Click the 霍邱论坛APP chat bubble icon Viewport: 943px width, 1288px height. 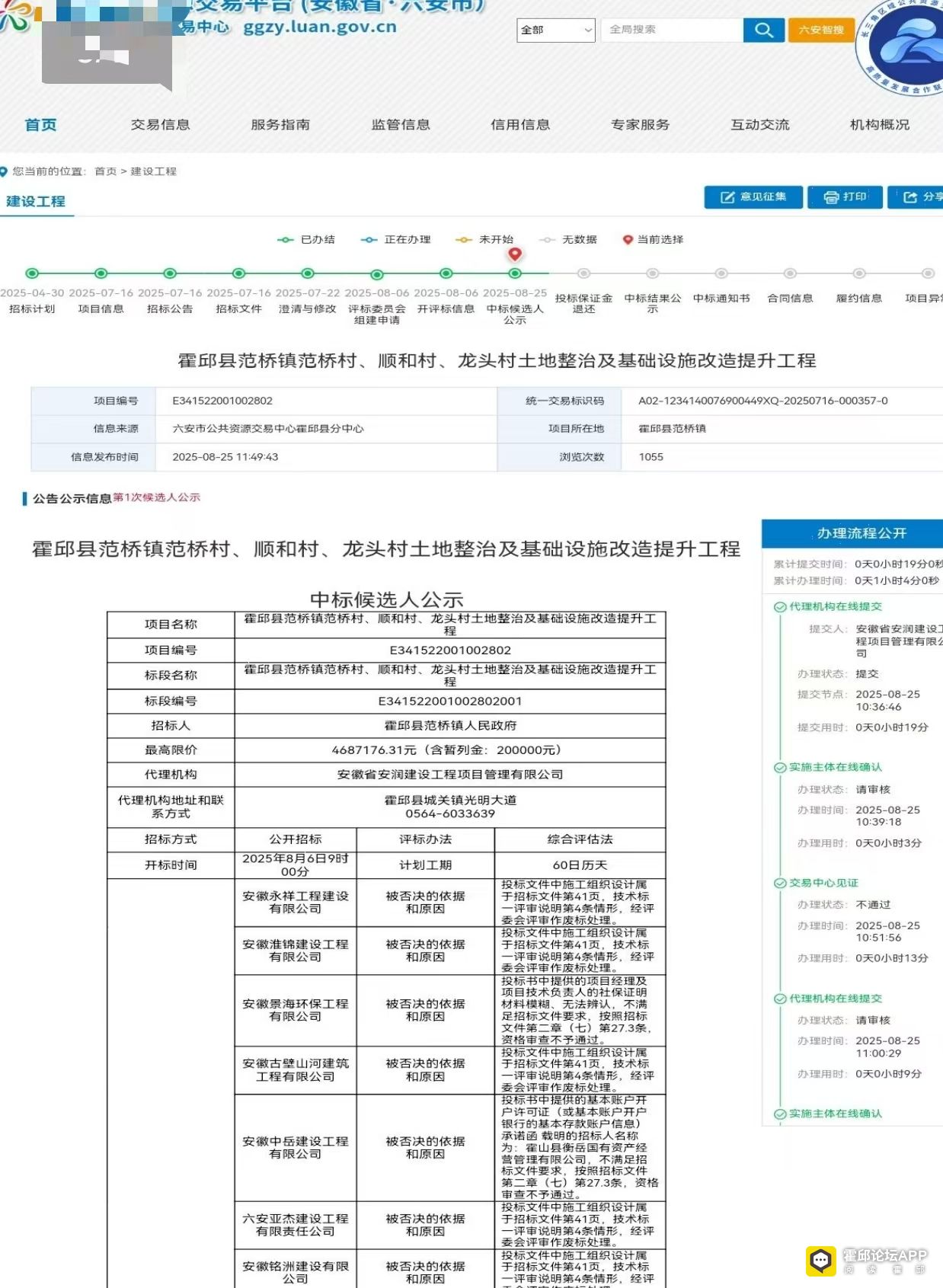point(820,1261)
